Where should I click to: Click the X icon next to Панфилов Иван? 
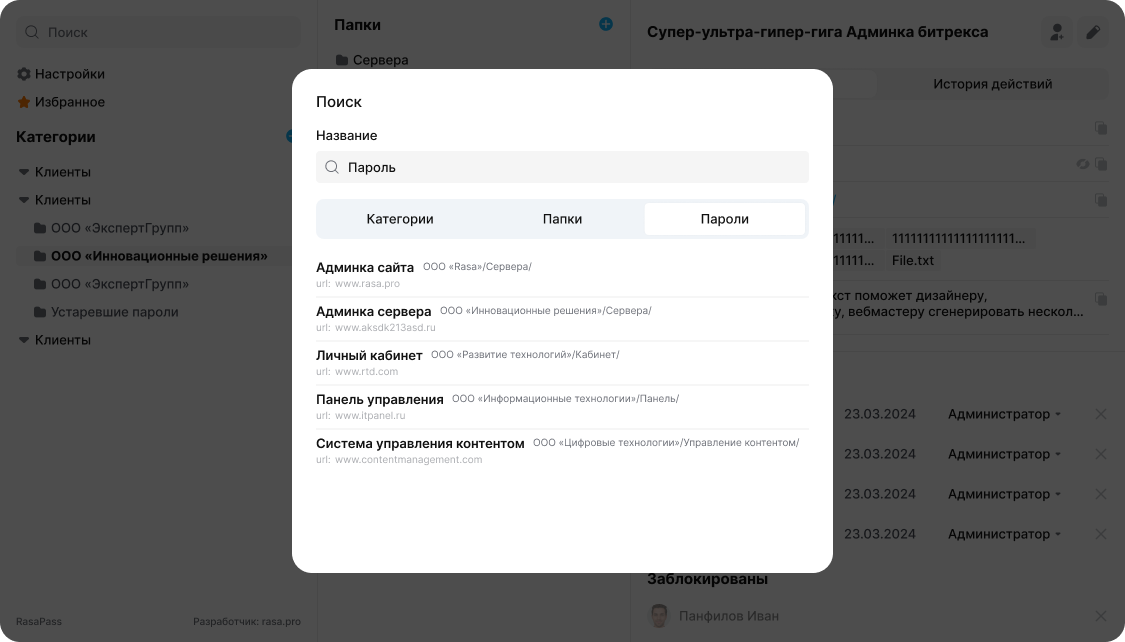pyautogui.click(x=1101, y=616)
